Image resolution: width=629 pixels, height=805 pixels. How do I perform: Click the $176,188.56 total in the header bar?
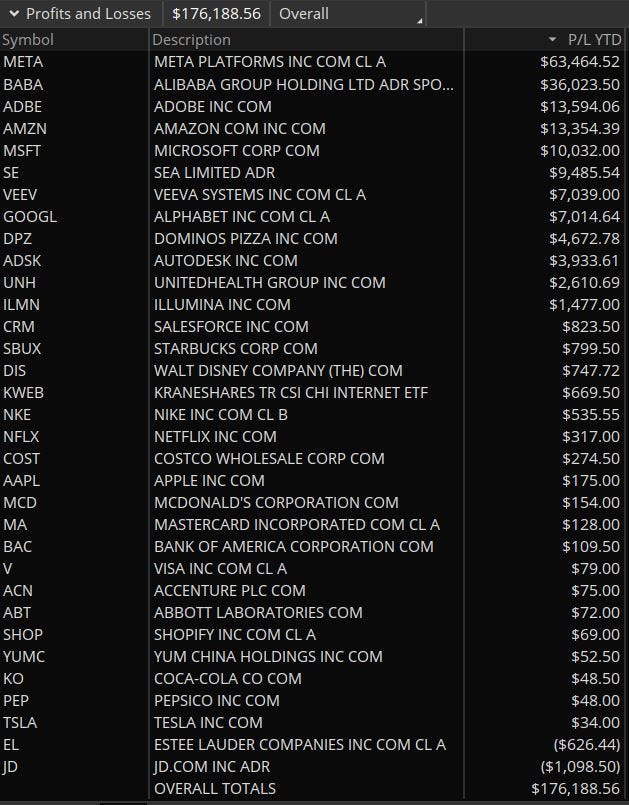pos(216,14)
